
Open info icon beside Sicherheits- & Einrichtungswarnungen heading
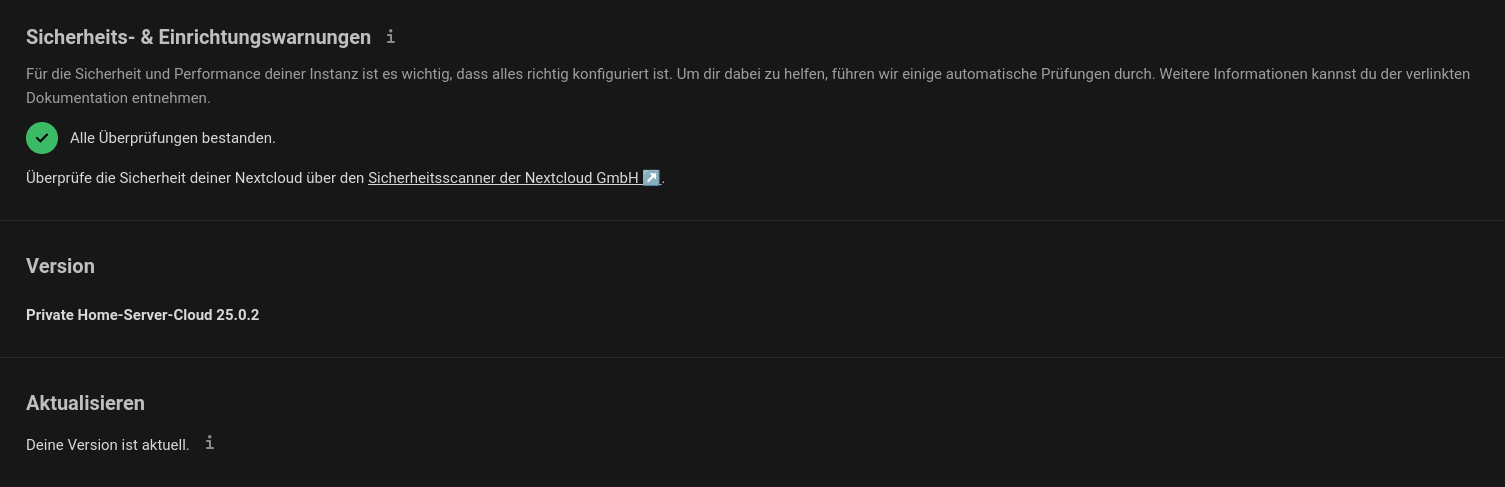(390, 37)
